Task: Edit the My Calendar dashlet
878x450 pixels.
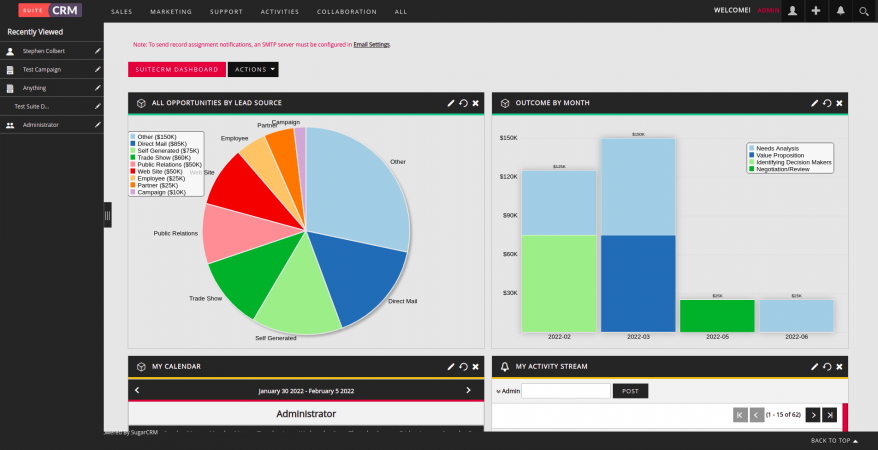Action: pyautogui.click(x=451, y=367)
